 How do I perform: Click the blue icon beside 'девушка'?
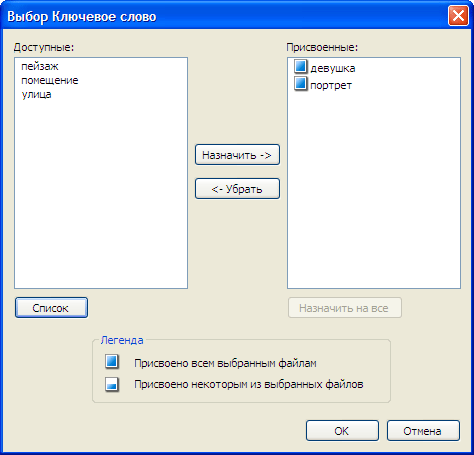click(300, 66)
